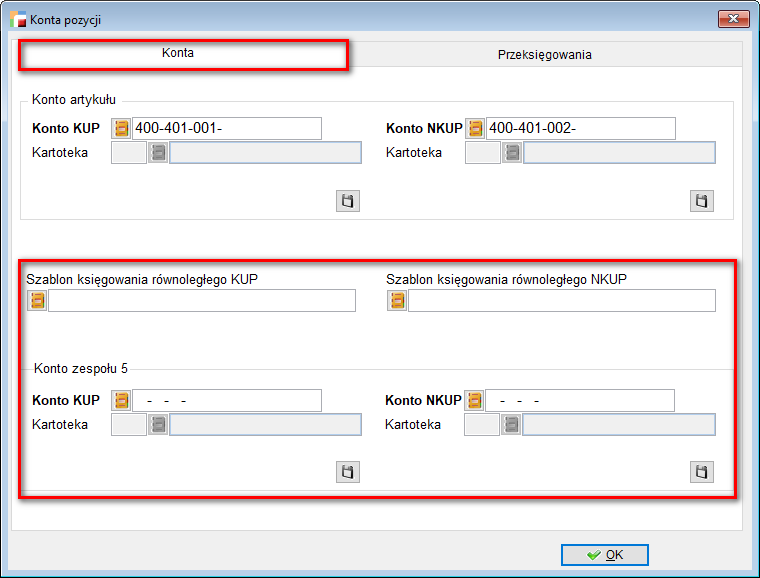Click Kartoteka lookup icon under article Konto NKUP
Viewport: 760px width, 578px height.
[x=512, y=153]
